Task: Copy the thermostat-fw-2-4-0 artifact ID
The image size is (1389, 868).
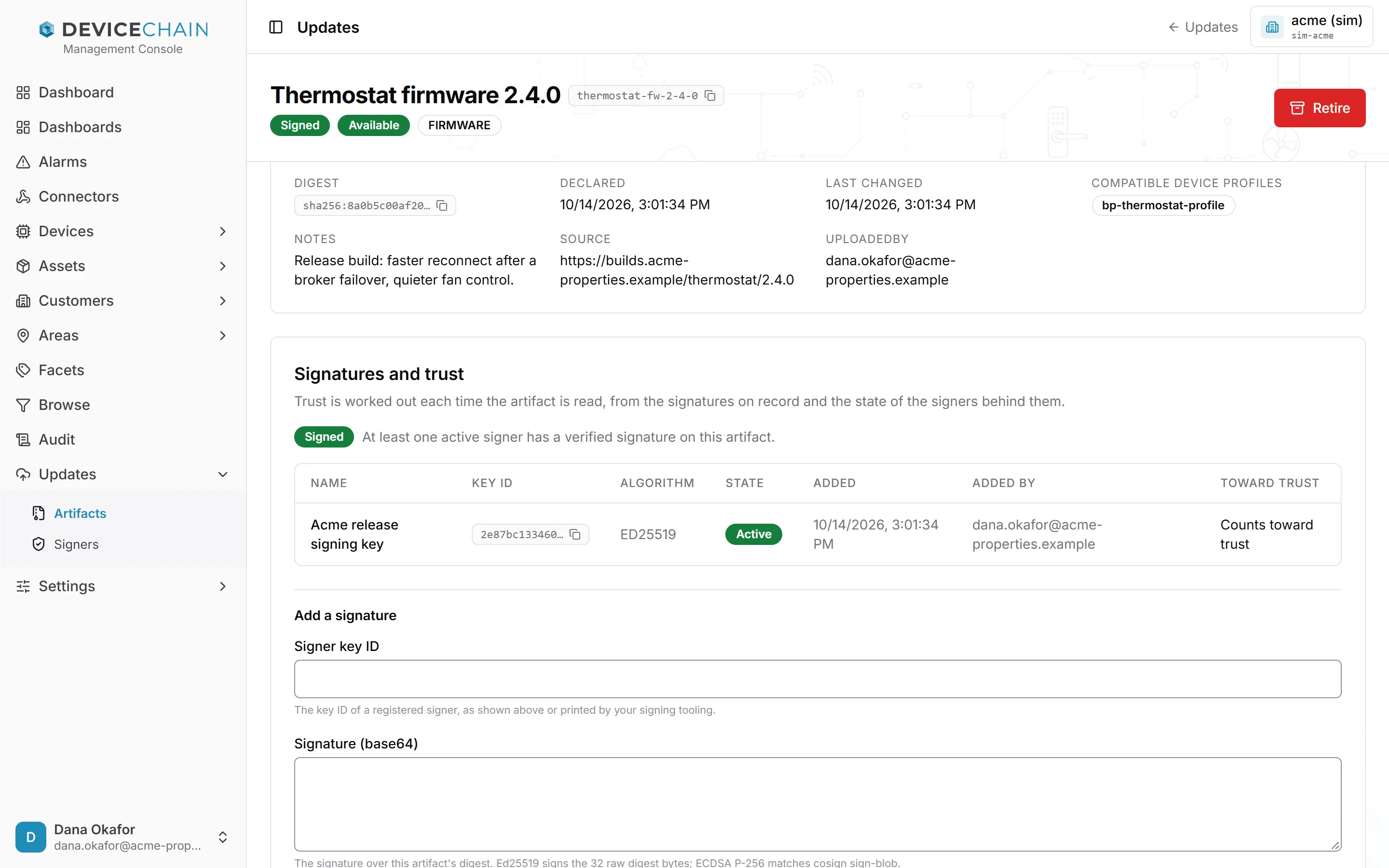Action: coord(710,95)
